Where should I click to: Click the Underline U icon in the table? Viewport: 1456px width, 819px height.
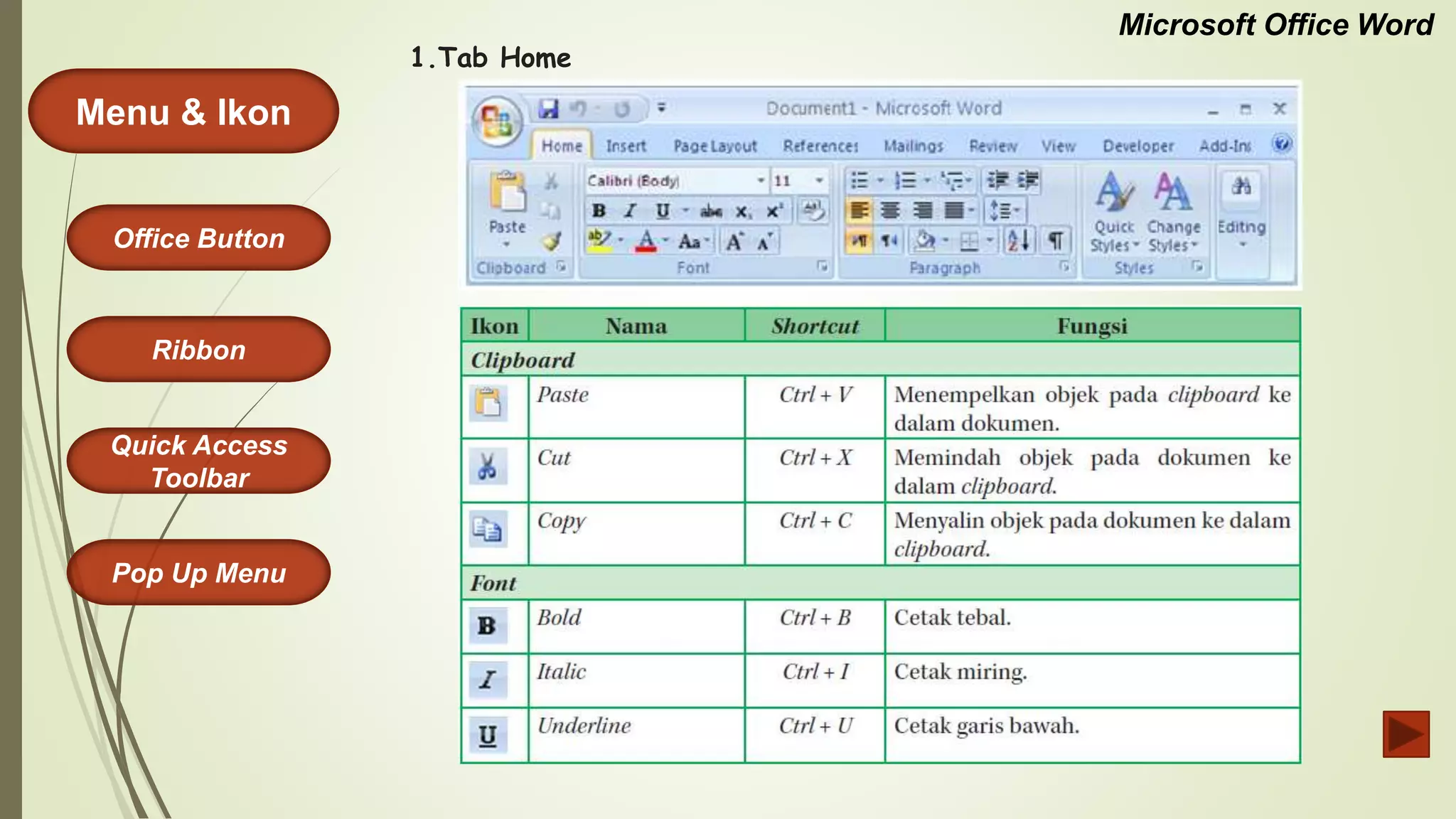coord(488,734)
